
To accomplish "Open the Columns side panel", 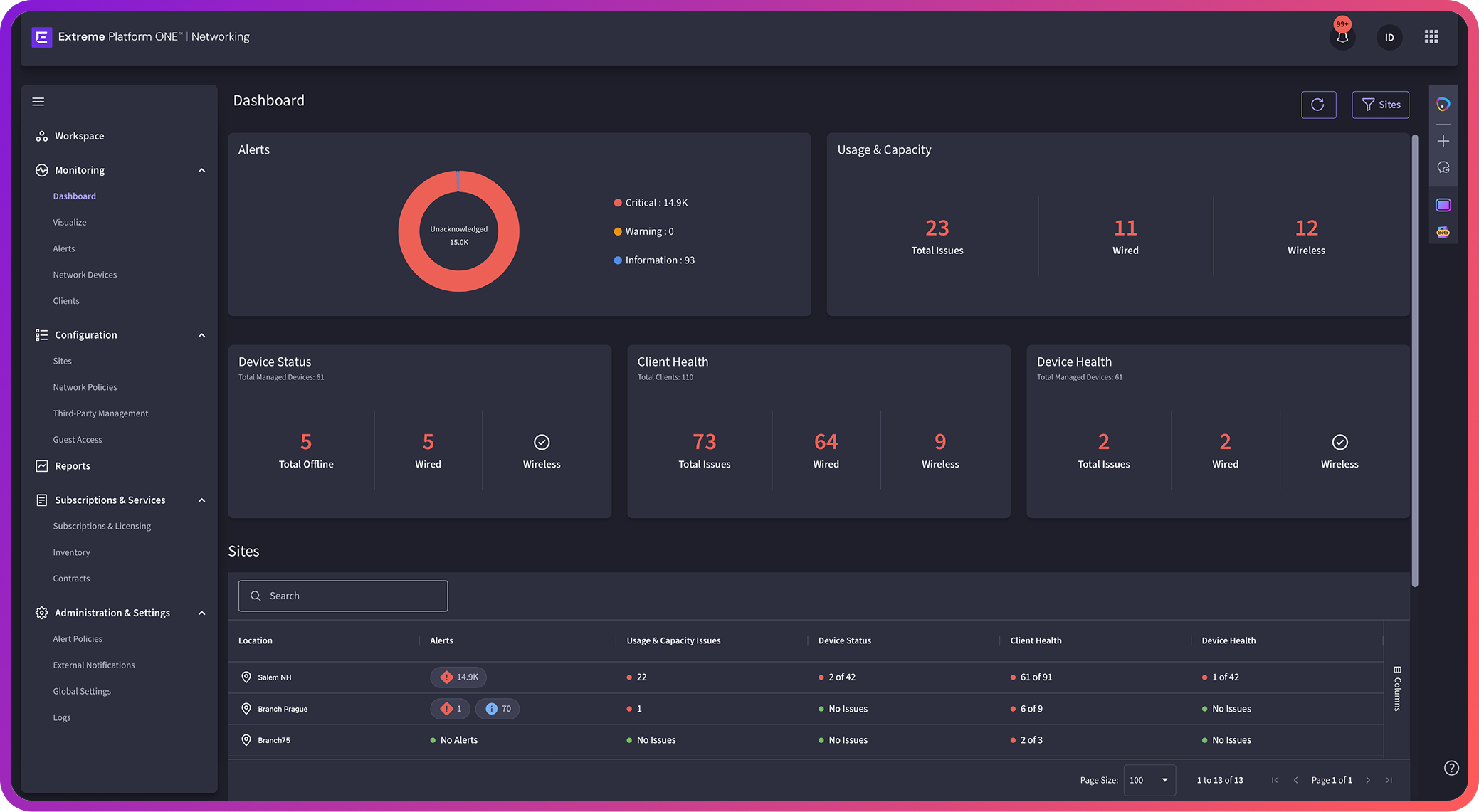I will pyautogui.click(x=1397, y=689).
